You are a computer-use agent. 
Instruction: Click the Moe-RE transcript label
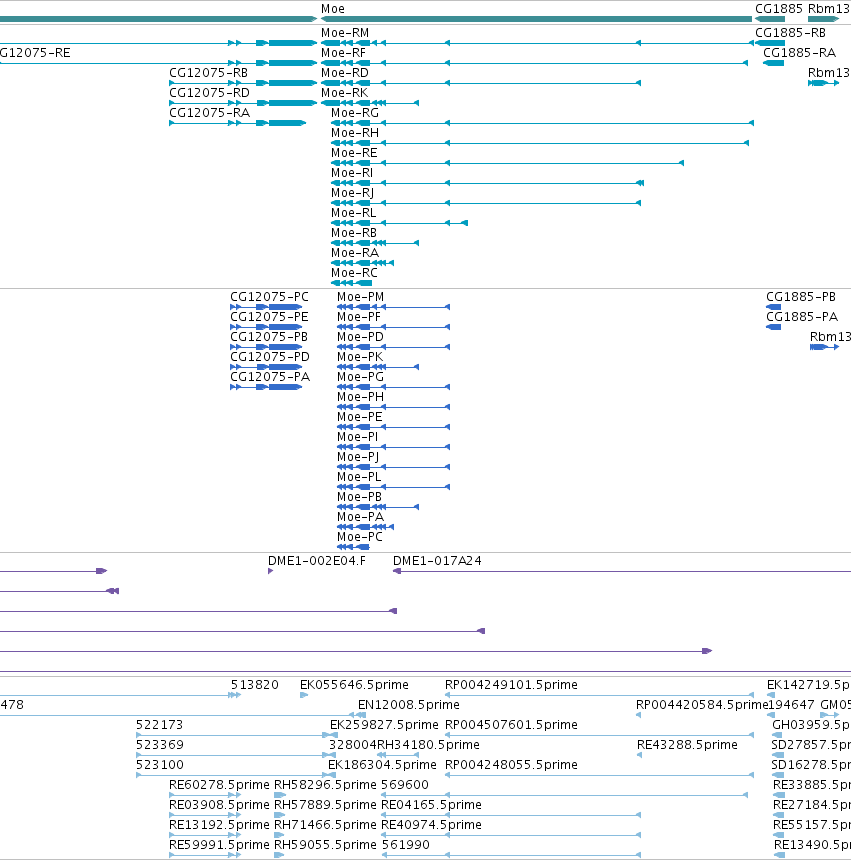354,153
